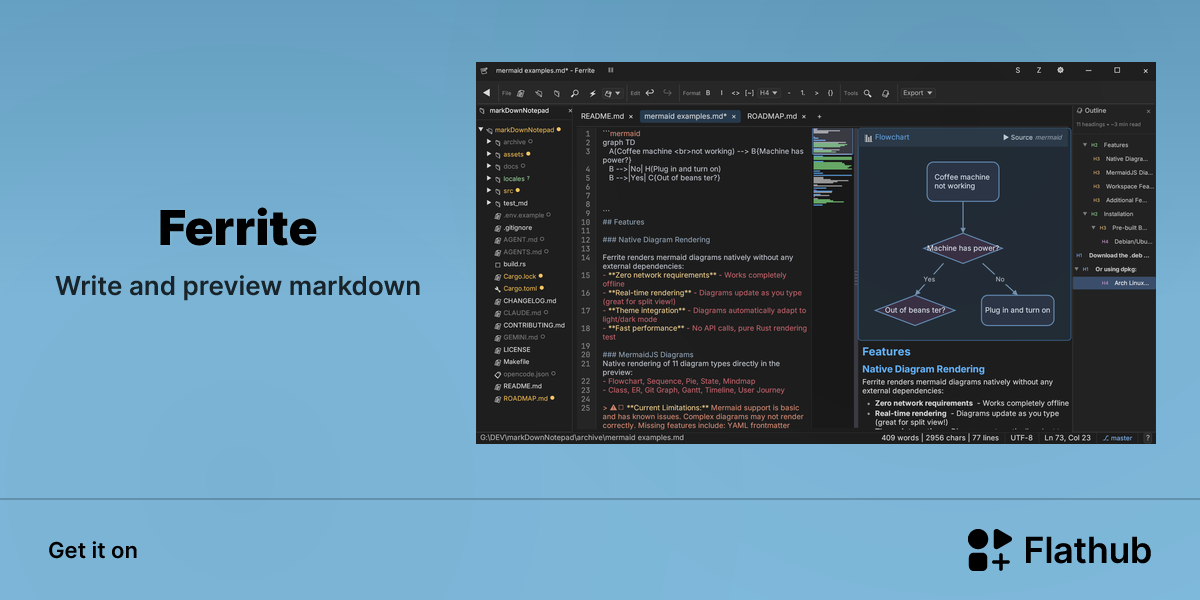Toggle the Z button in the title bar

(1039, 70)
